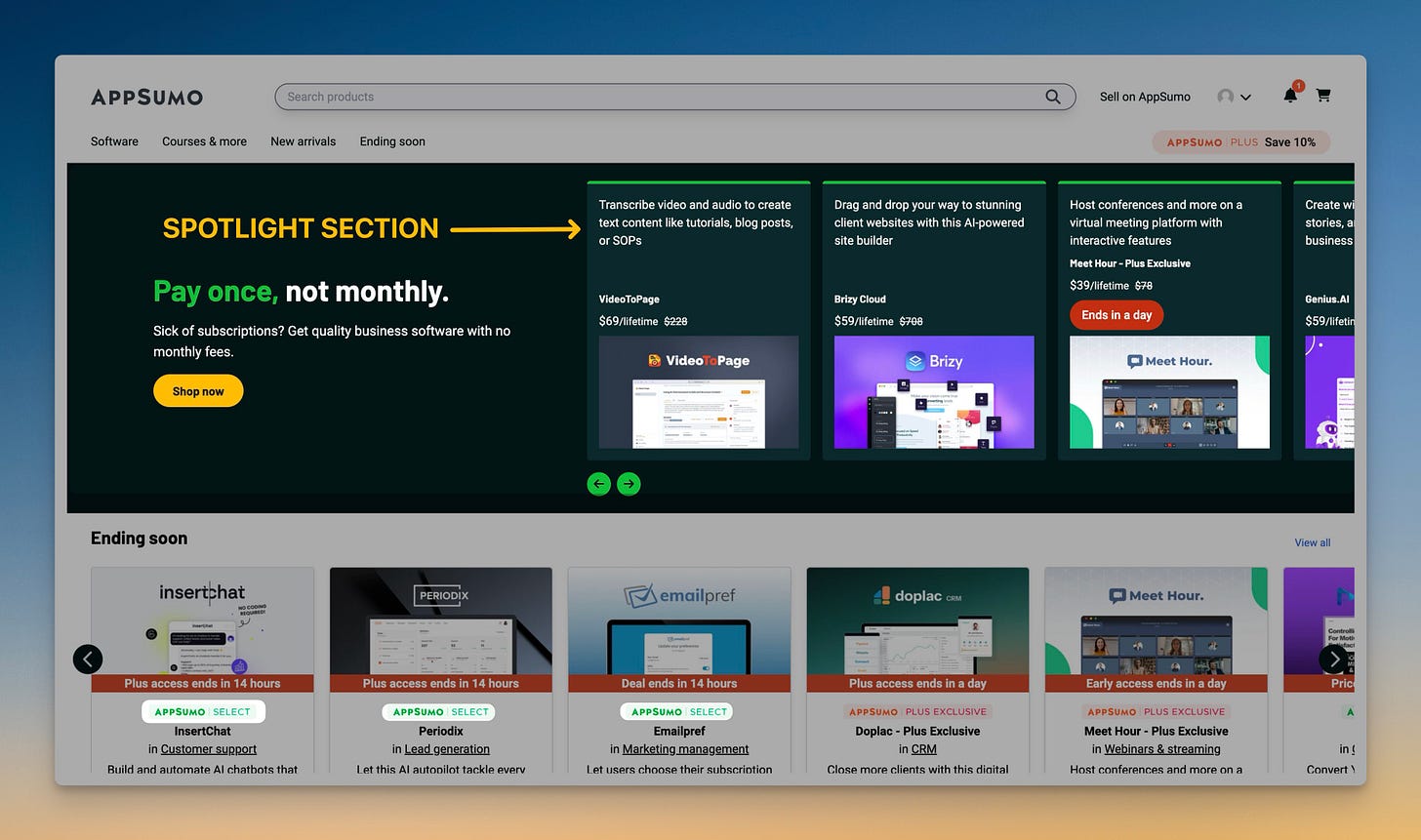Click Drag and drop your way description
The height and width of the screenshot is (840, 1421).
[929, 222]
